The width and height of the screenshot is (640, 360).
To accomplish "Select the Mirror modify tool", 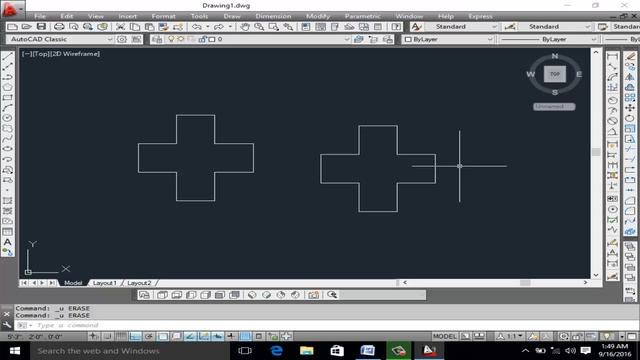I will tap(630, 77).
